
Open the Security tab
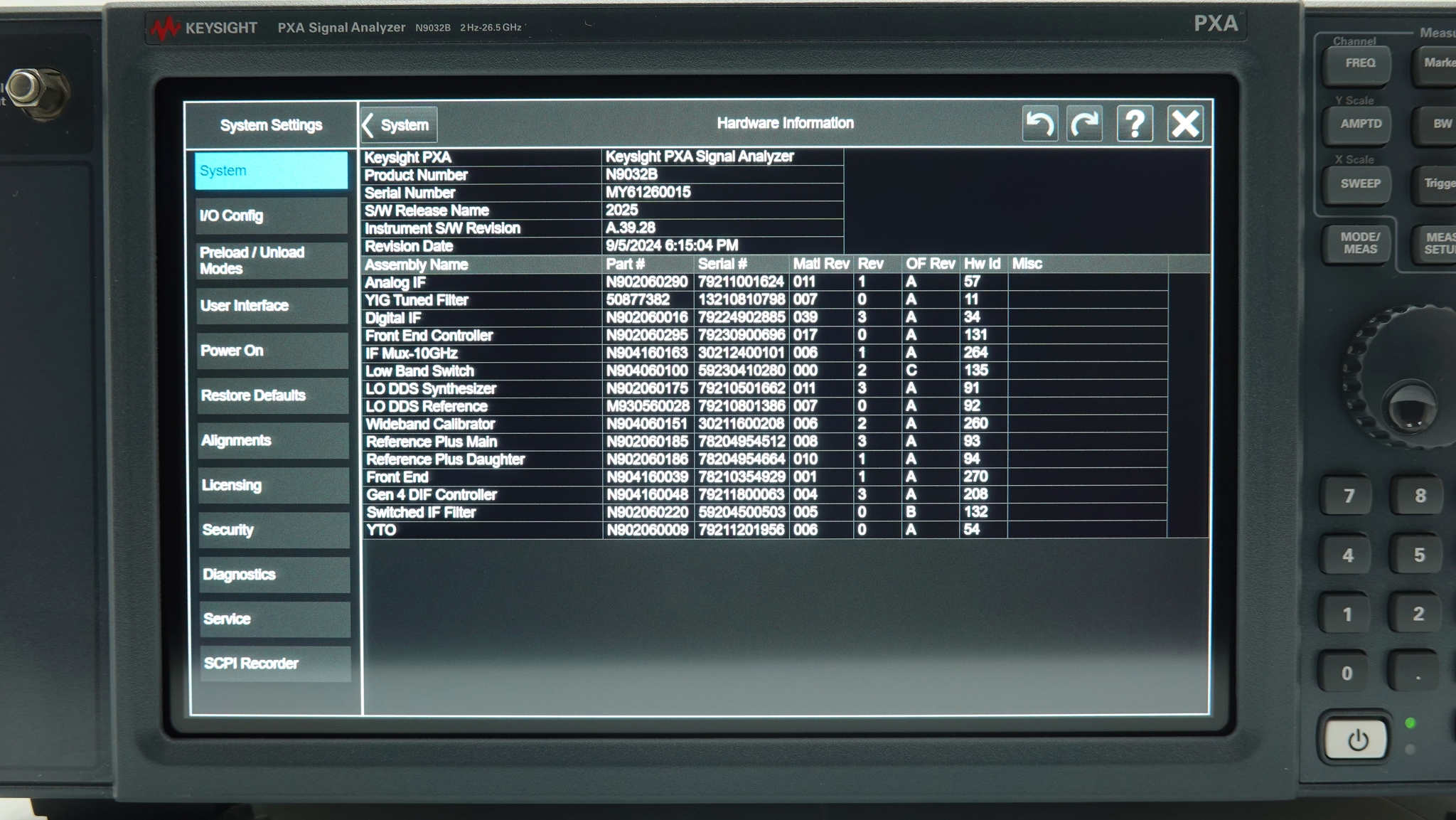coord(273,530)
